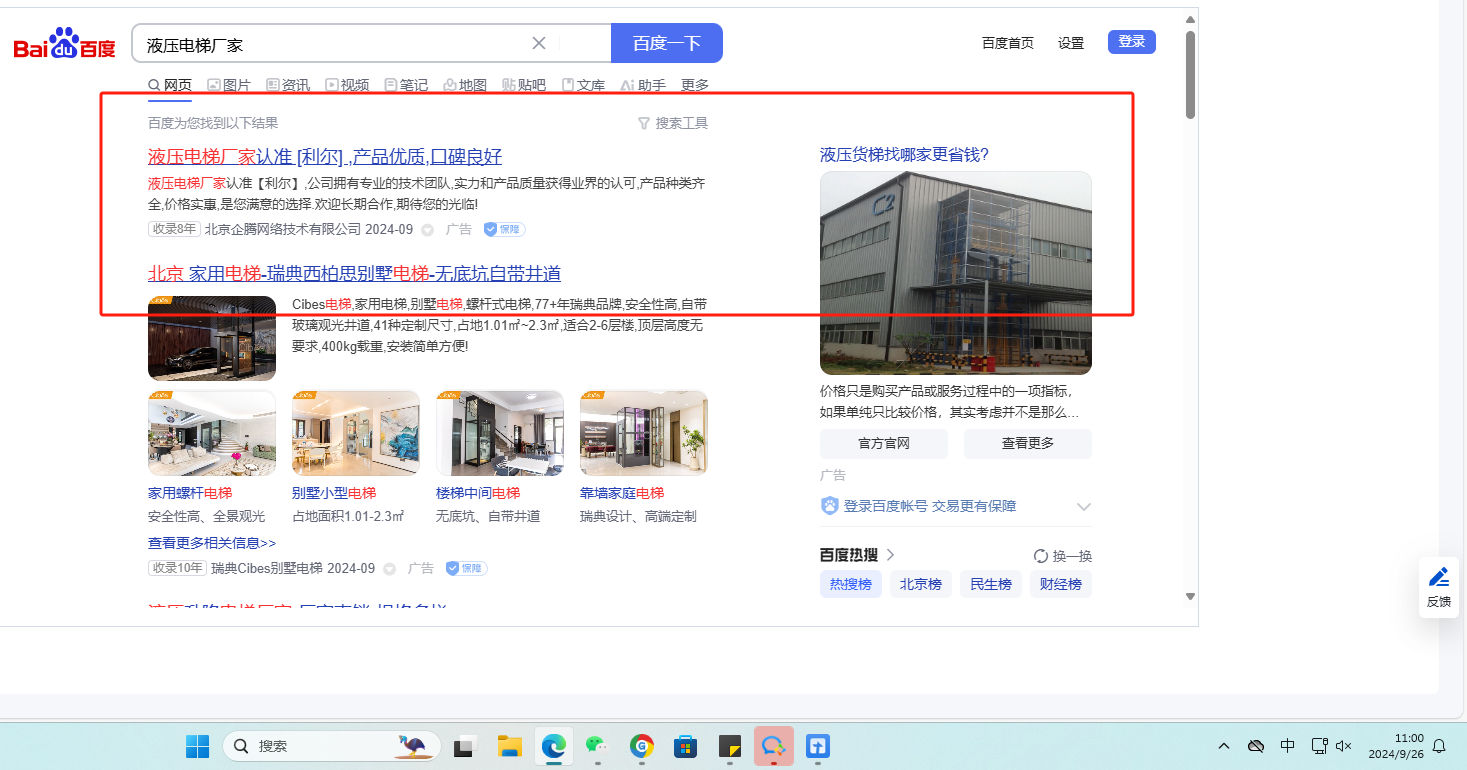Select the 民生榜 tab
Screen dimensions: 1467x770
(x=991, y=584)
